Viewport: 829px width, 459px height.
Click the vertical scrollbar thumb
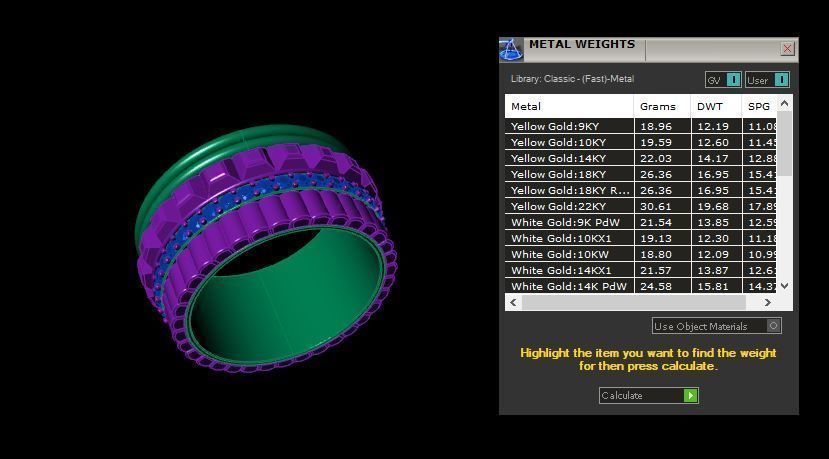coord(785,143)
